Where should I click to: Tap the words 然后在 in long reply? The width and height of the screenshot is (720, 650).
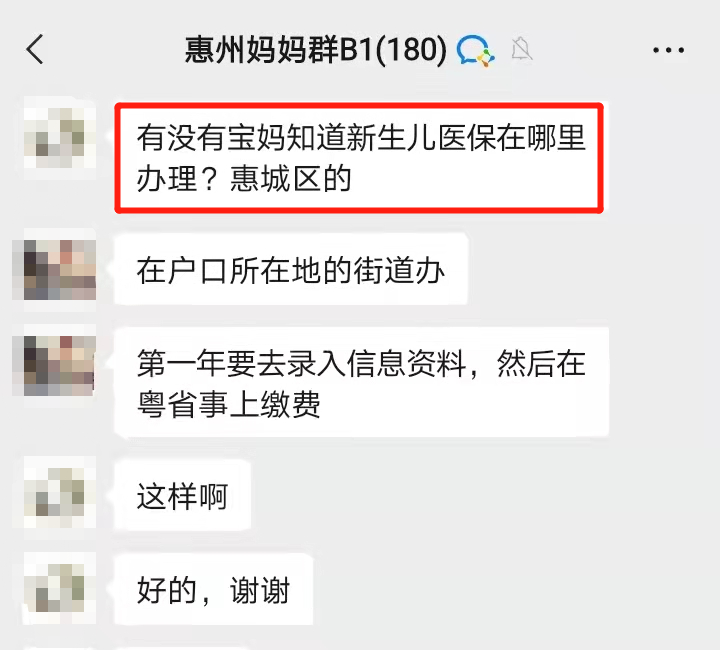(541, 364)
